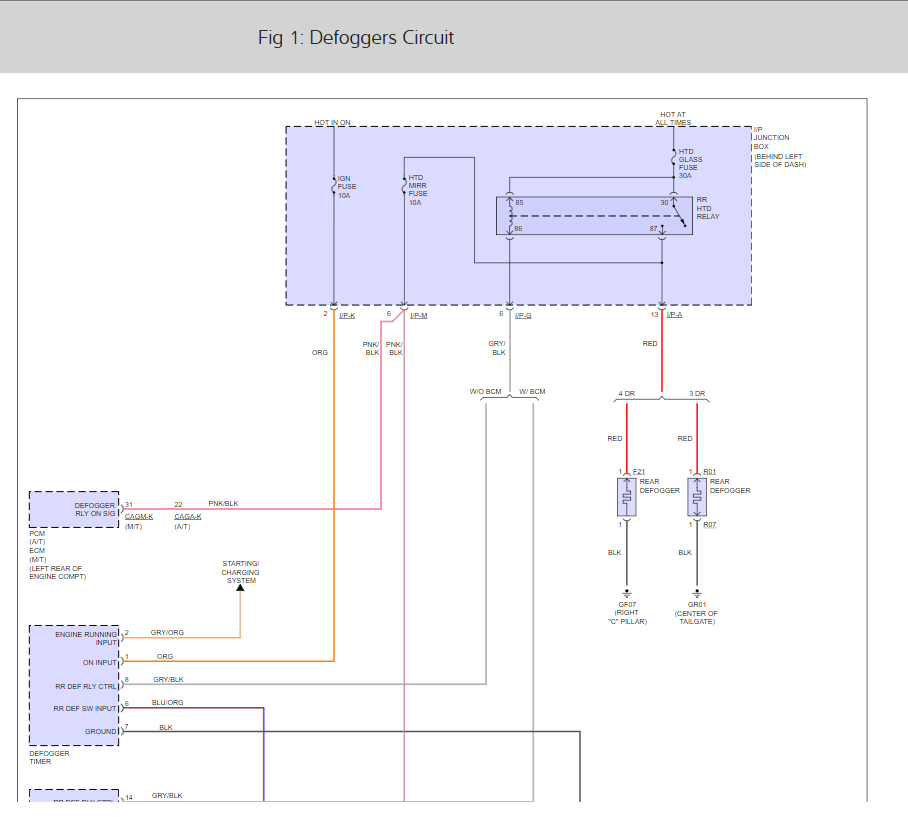Click the HTD MIRR FUSE 10A label

pos(418,190)
